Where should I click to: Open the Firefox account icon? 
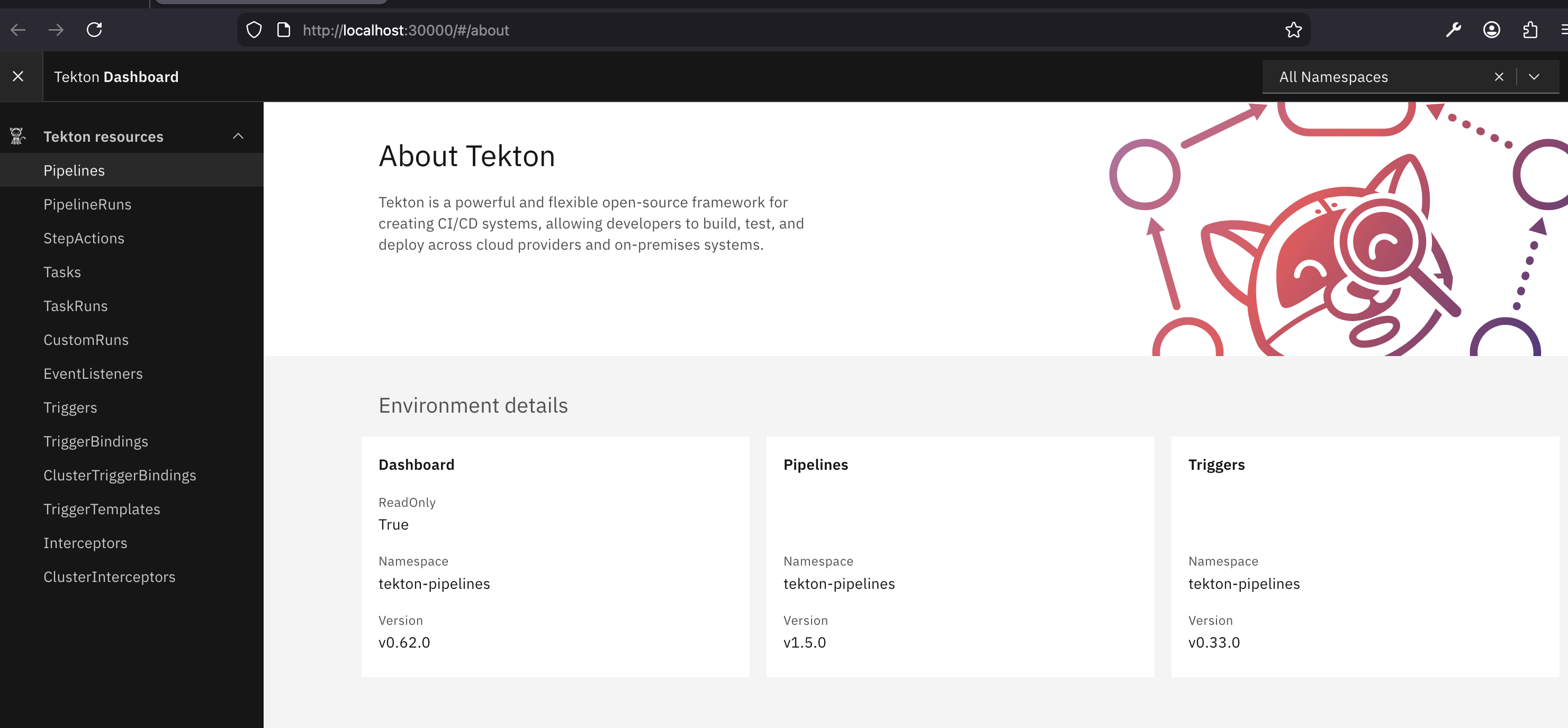point(1491,30)
